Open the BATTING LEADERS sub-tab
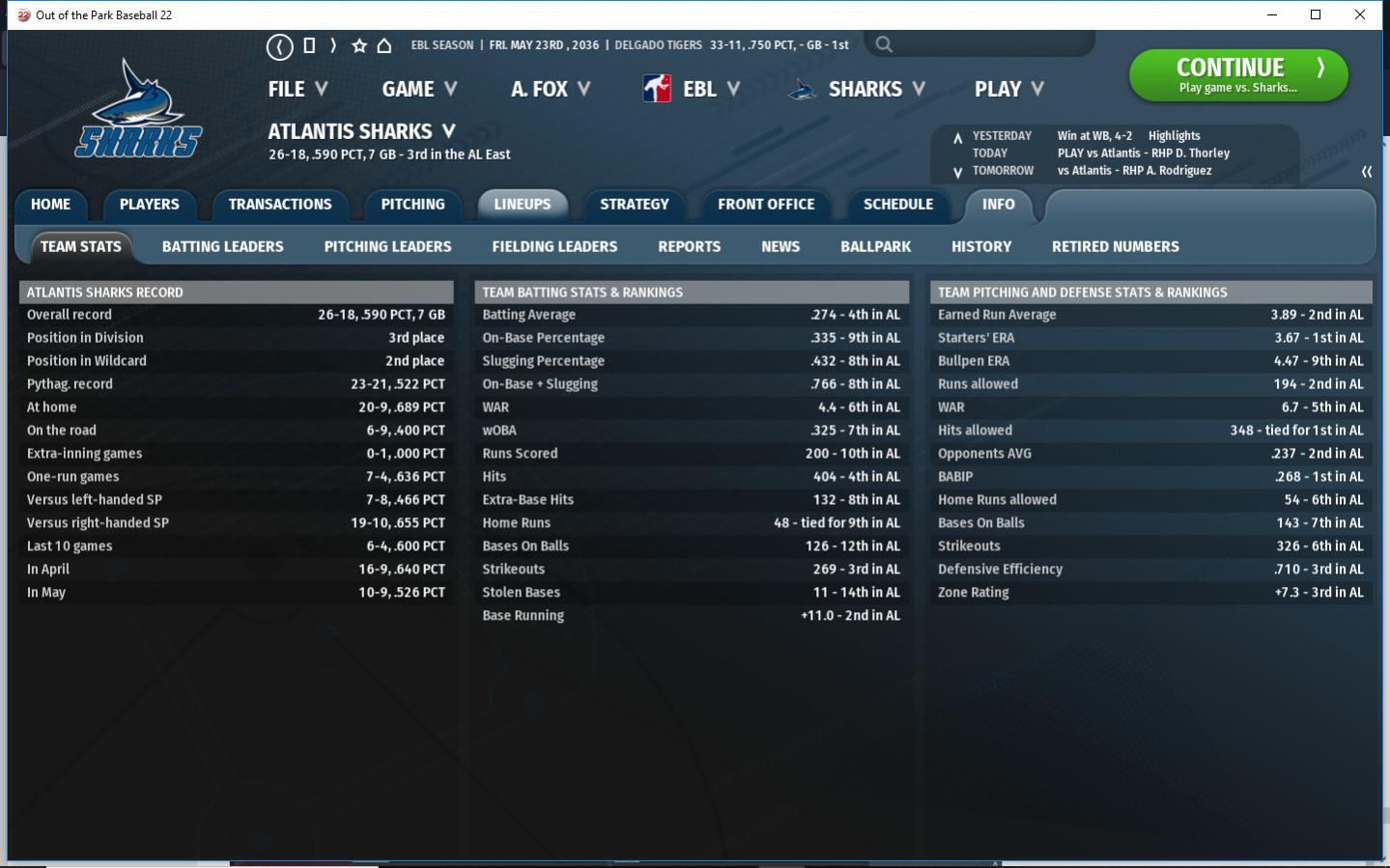This screenshot has width=1390, height=868. (223, 247)
